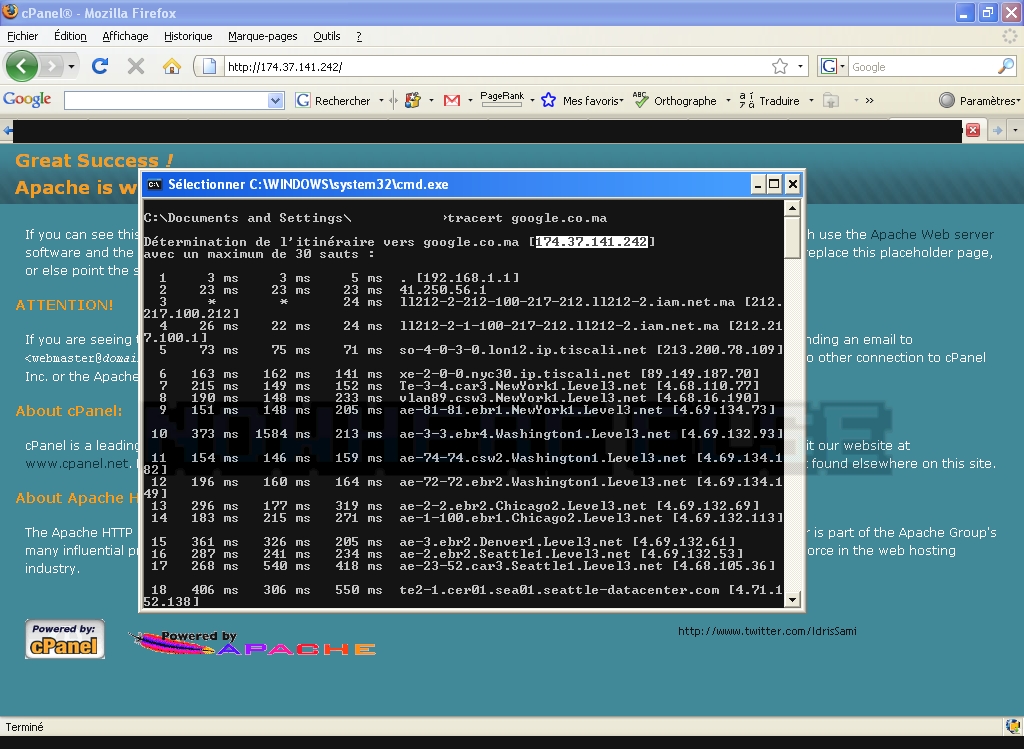Viewport: 1024px width, 749px height.
Task: Open the Édition menu
Action: pos(70,36)
